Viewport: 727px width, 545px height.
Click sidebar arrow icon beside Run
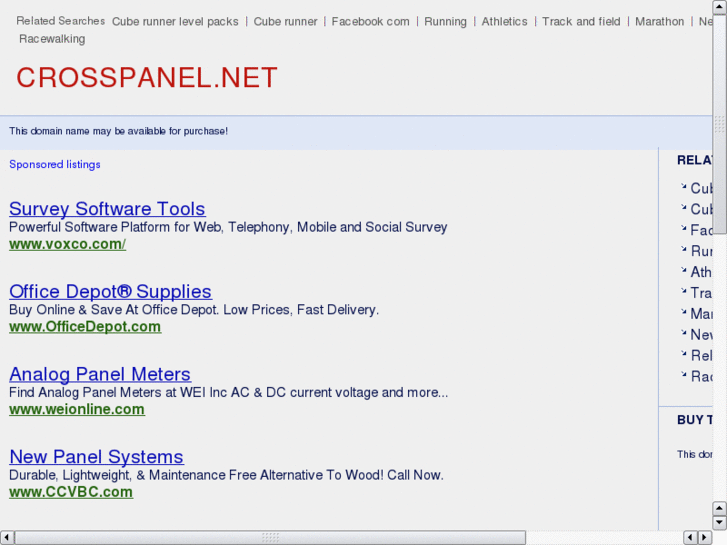683,249
